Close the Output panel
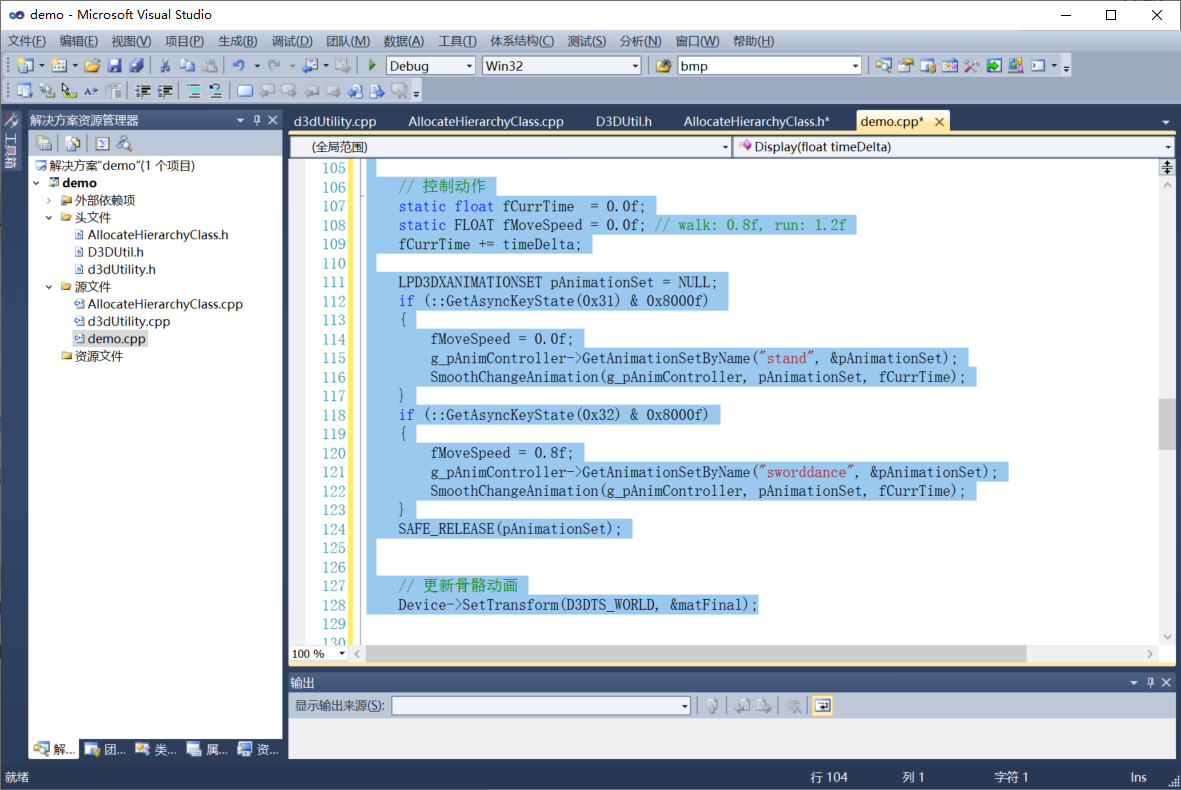The width and height of the screenshot is (1181, 790). pos(1166,682)
